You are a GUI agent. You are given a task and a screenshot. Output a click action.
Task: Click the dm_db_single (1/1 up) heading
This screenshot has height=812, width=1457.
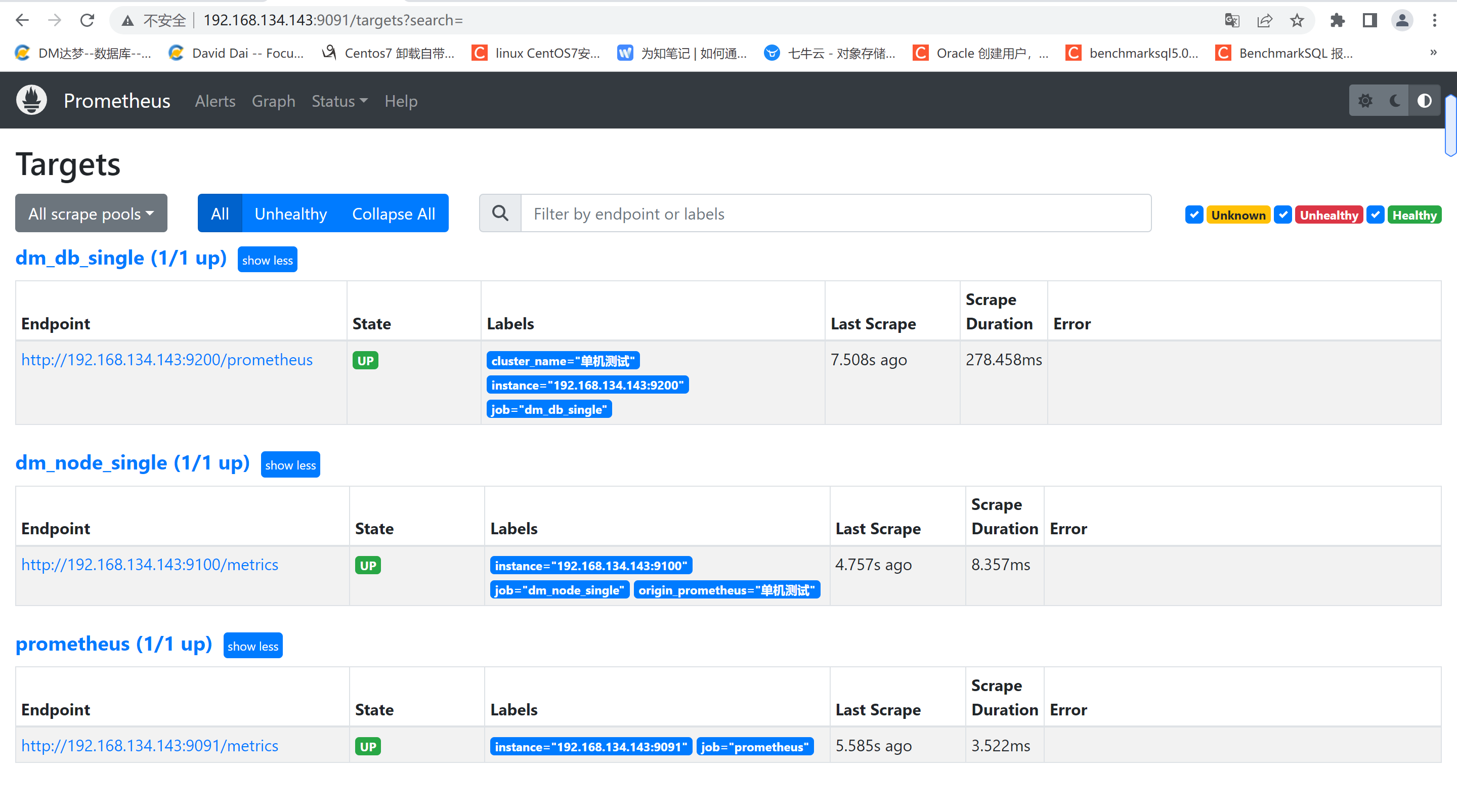[121, 258]
